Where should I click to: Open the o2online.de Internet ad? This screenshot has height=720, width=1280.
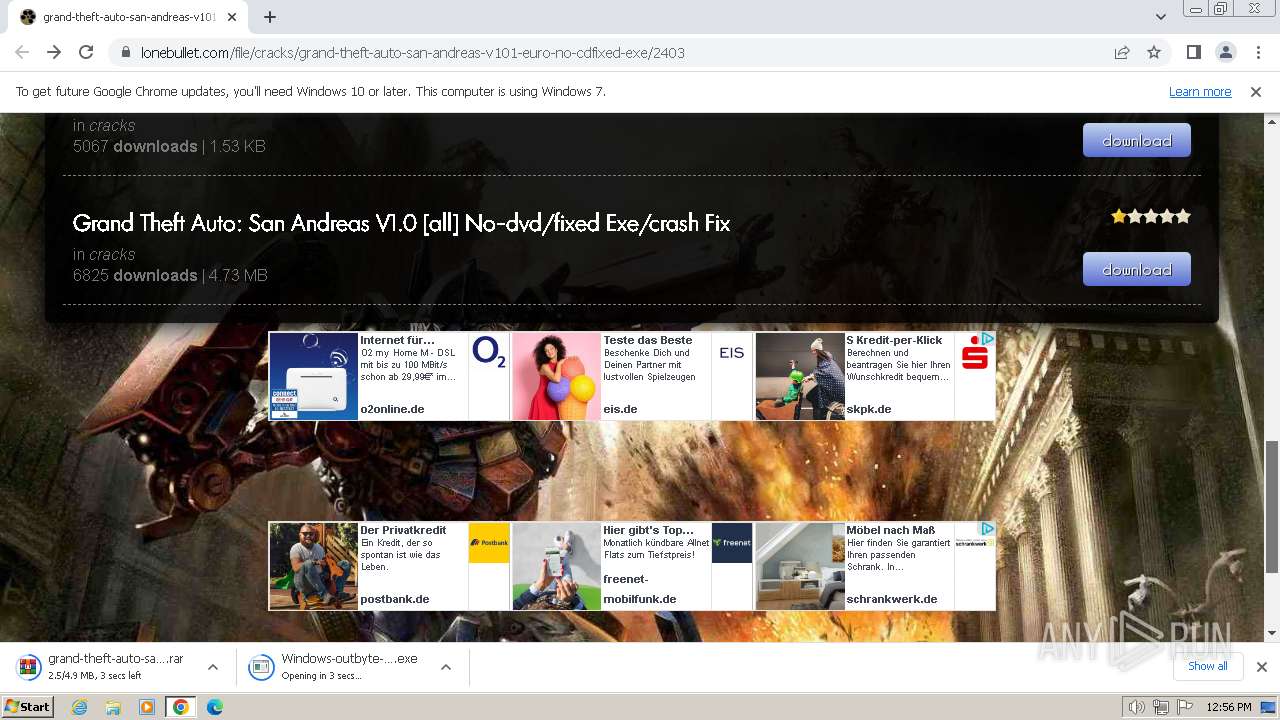pos(389,376)
